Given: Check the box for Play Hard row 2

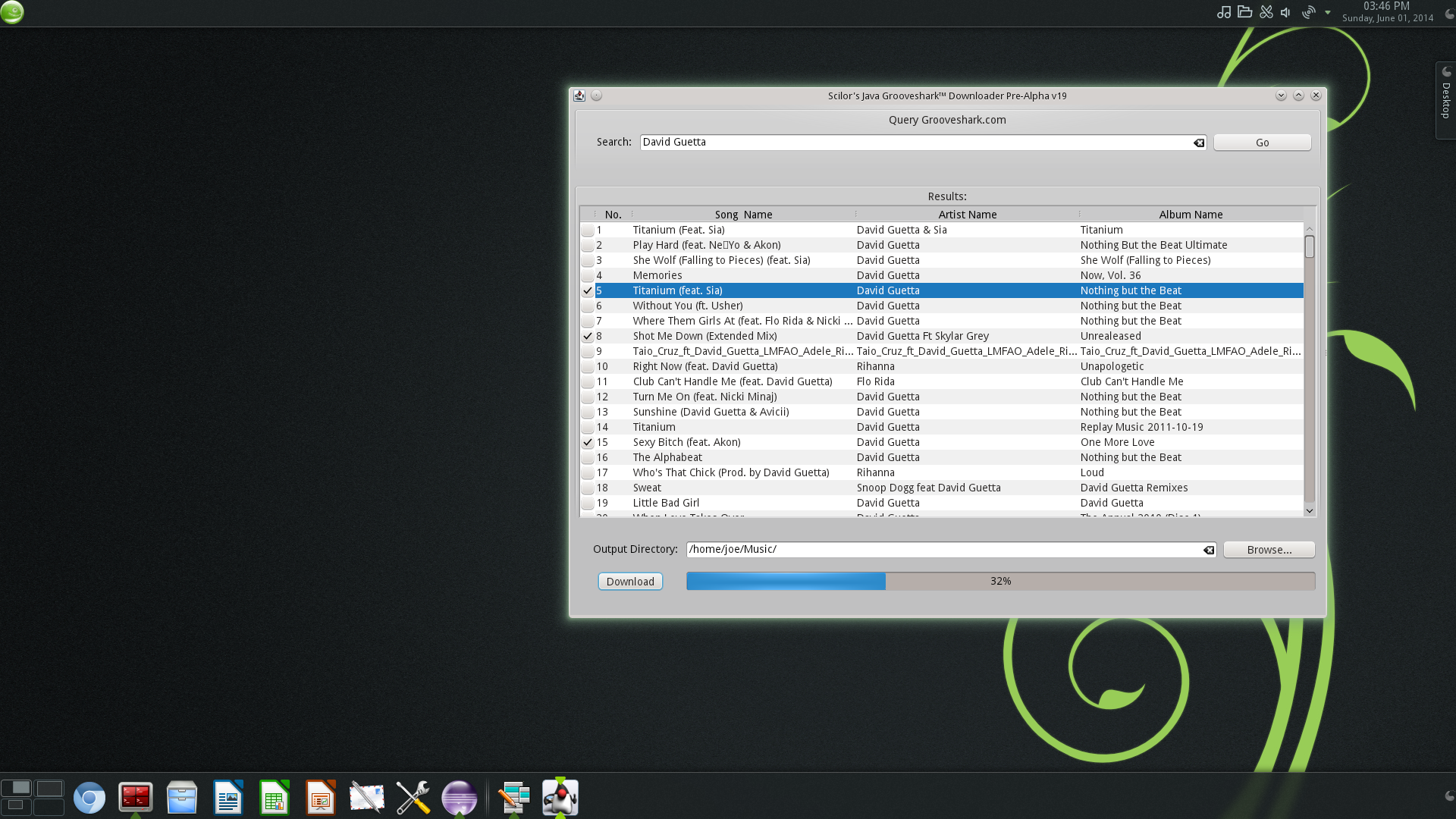Looking at the screenshot, I should click(x=588, y=245).
